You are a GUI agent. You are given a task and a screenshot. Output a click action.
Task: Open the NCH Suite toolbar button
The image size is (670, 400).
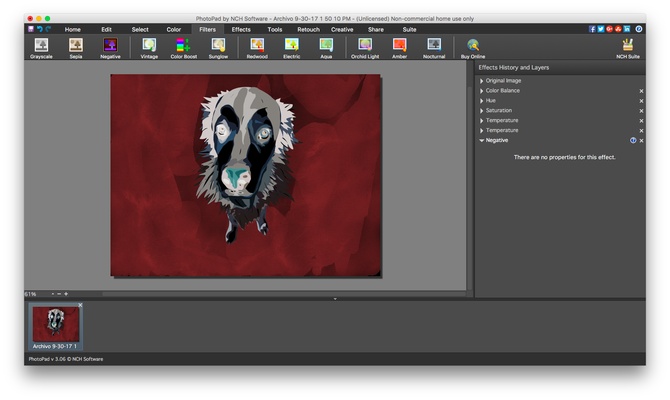click(628, 48)
